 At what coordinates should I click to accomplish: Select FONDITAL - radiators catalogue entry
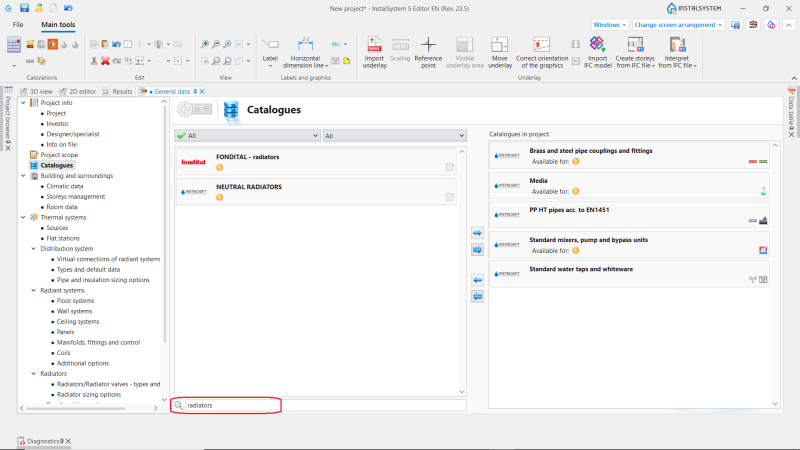click(316, 162)
